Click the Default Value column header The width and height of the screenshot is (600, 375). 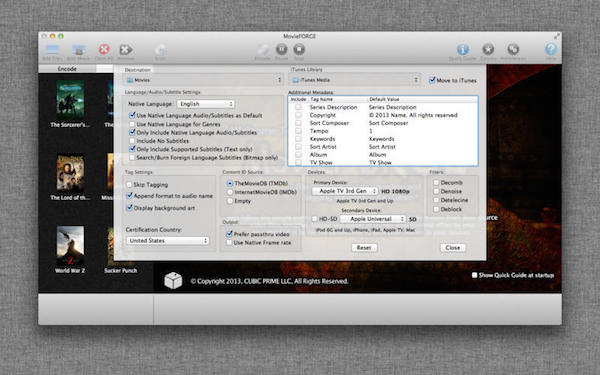(384, 99)
